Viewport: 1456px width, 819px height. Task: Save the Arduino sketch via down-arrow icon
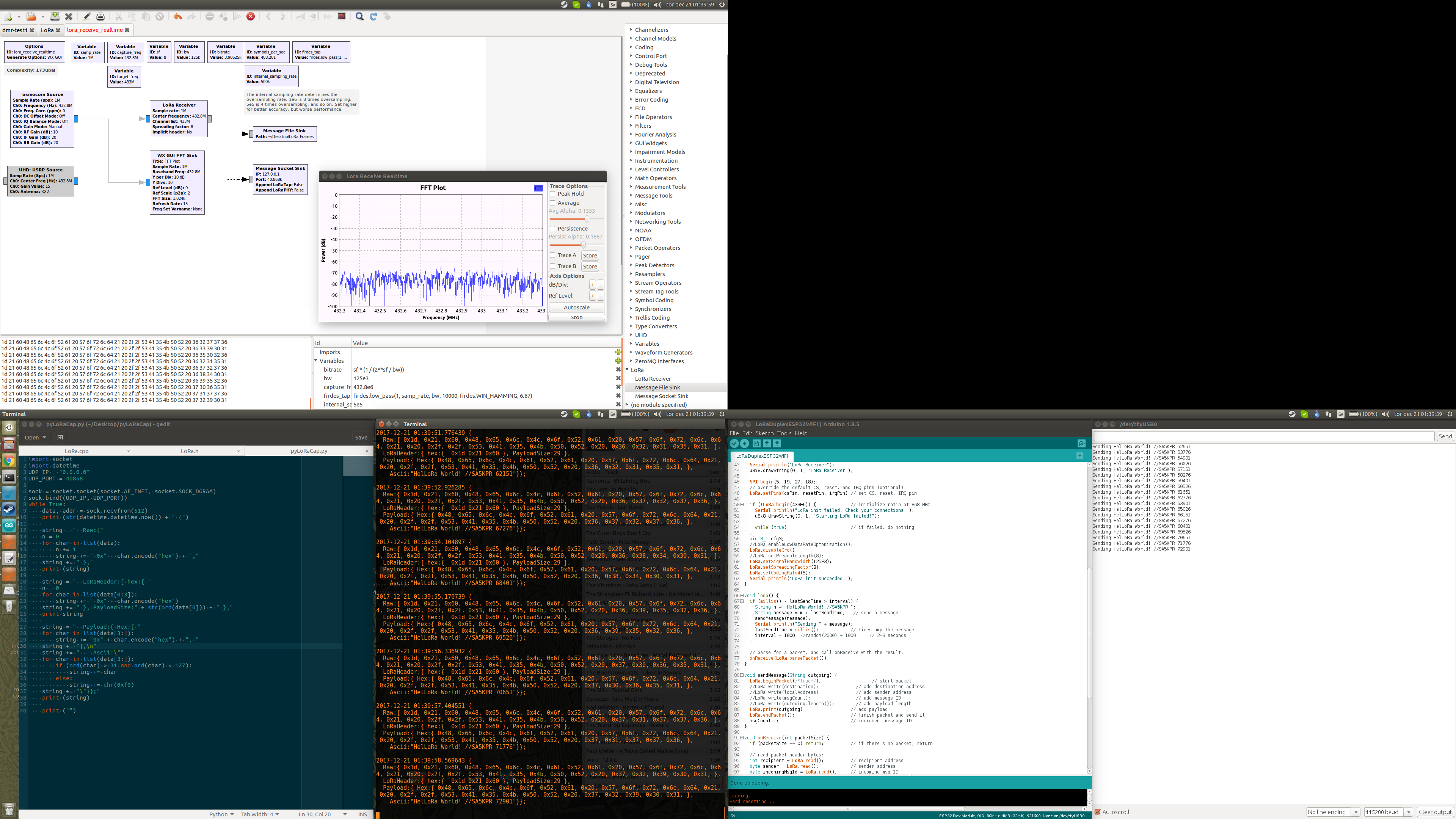click(777, 444)
